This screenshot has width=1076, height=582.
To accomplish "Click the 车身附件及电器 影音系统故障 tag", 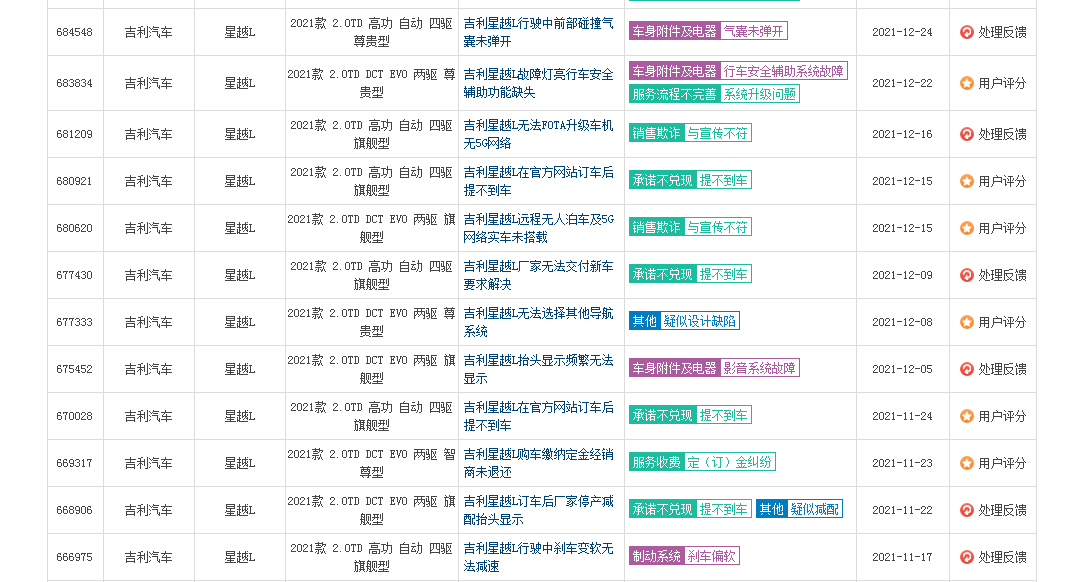I will pyautogui.click(x=714, y=368).
